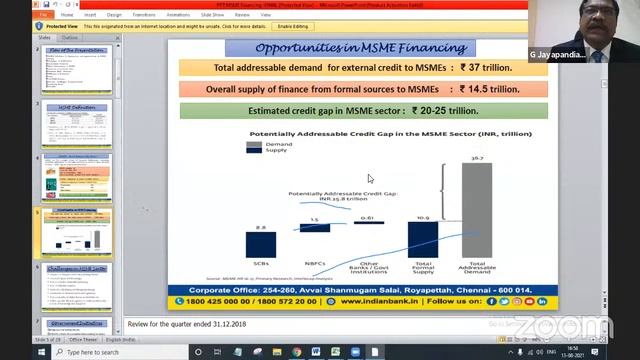The width and height of the screenshot is (640, 360).
Task: Click the Protected View details message
Action: tap(175, 27)
